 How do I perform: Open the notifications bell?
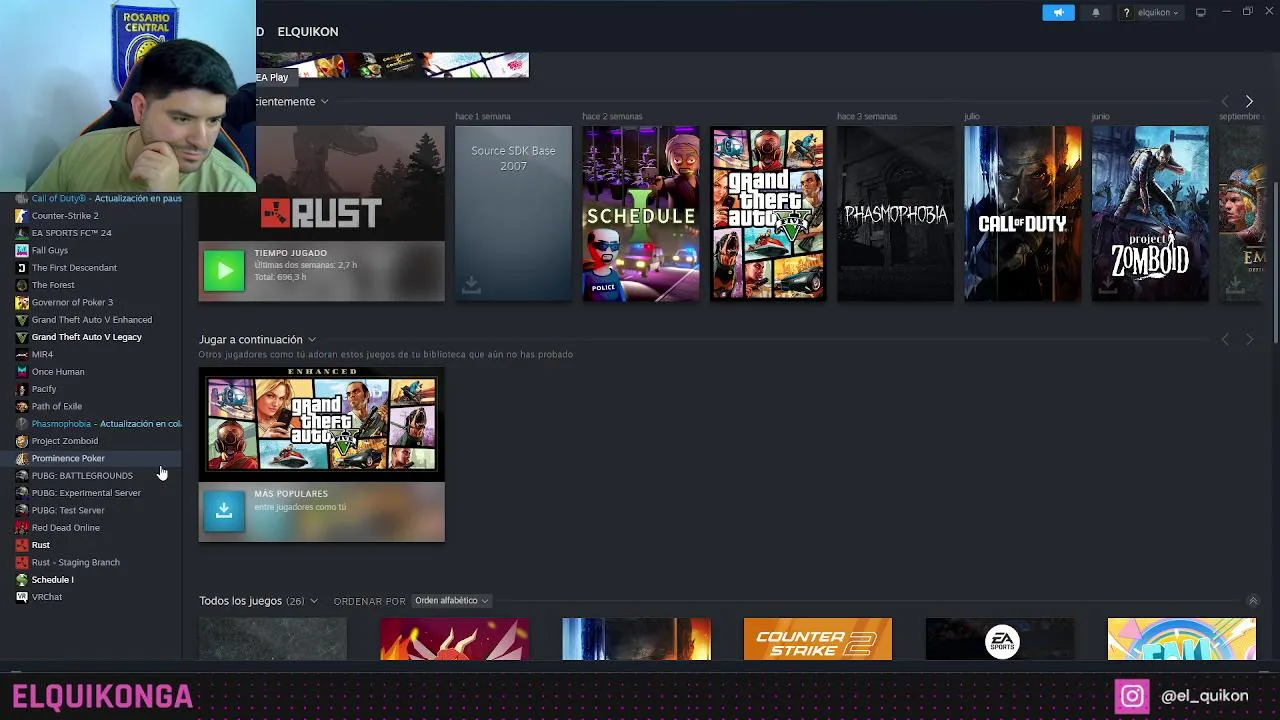tap(1096, 13)
